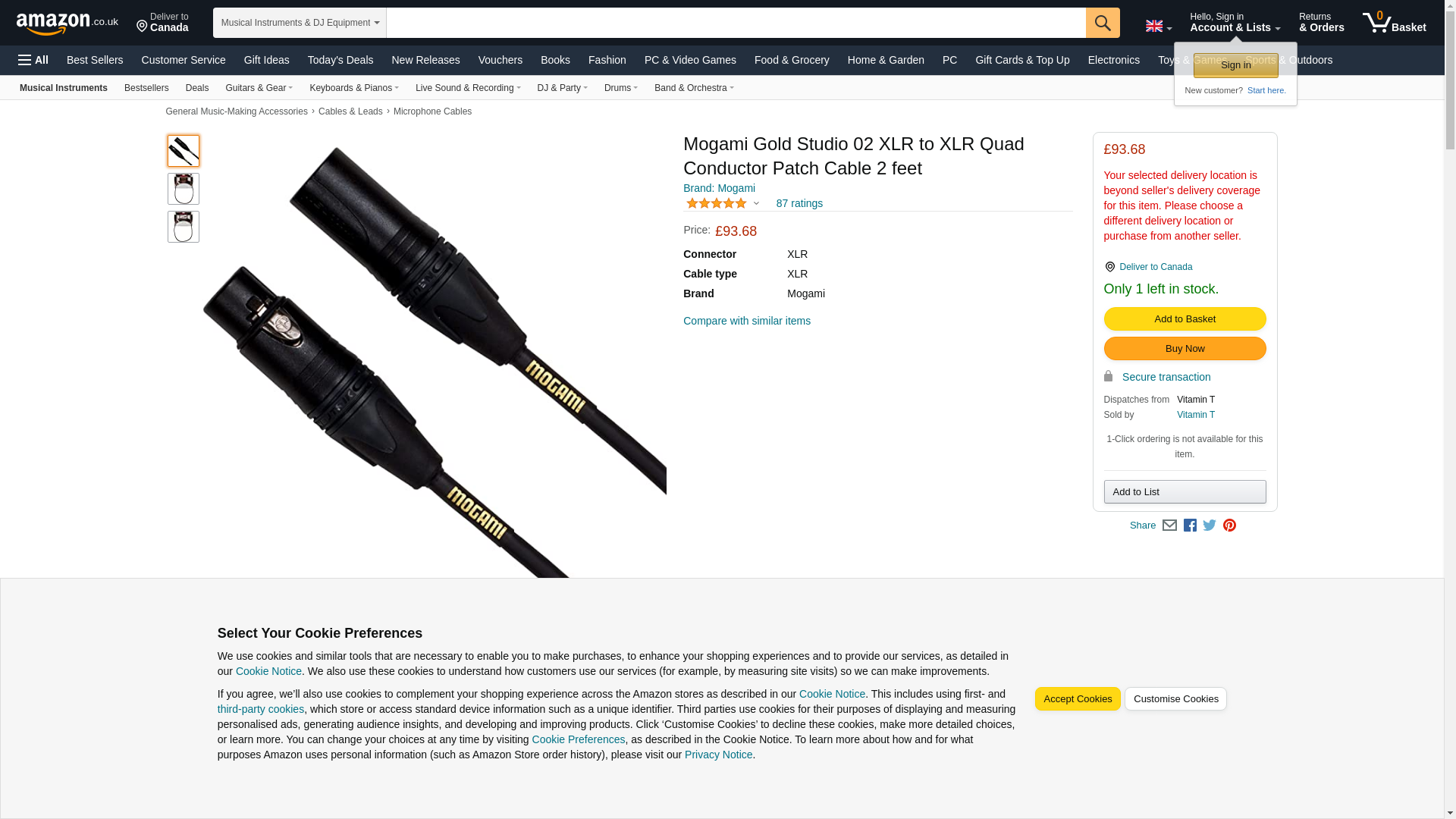
Task: Go to Best Sellers menu item
Action: pyautogui.click(x=95, y=60)
